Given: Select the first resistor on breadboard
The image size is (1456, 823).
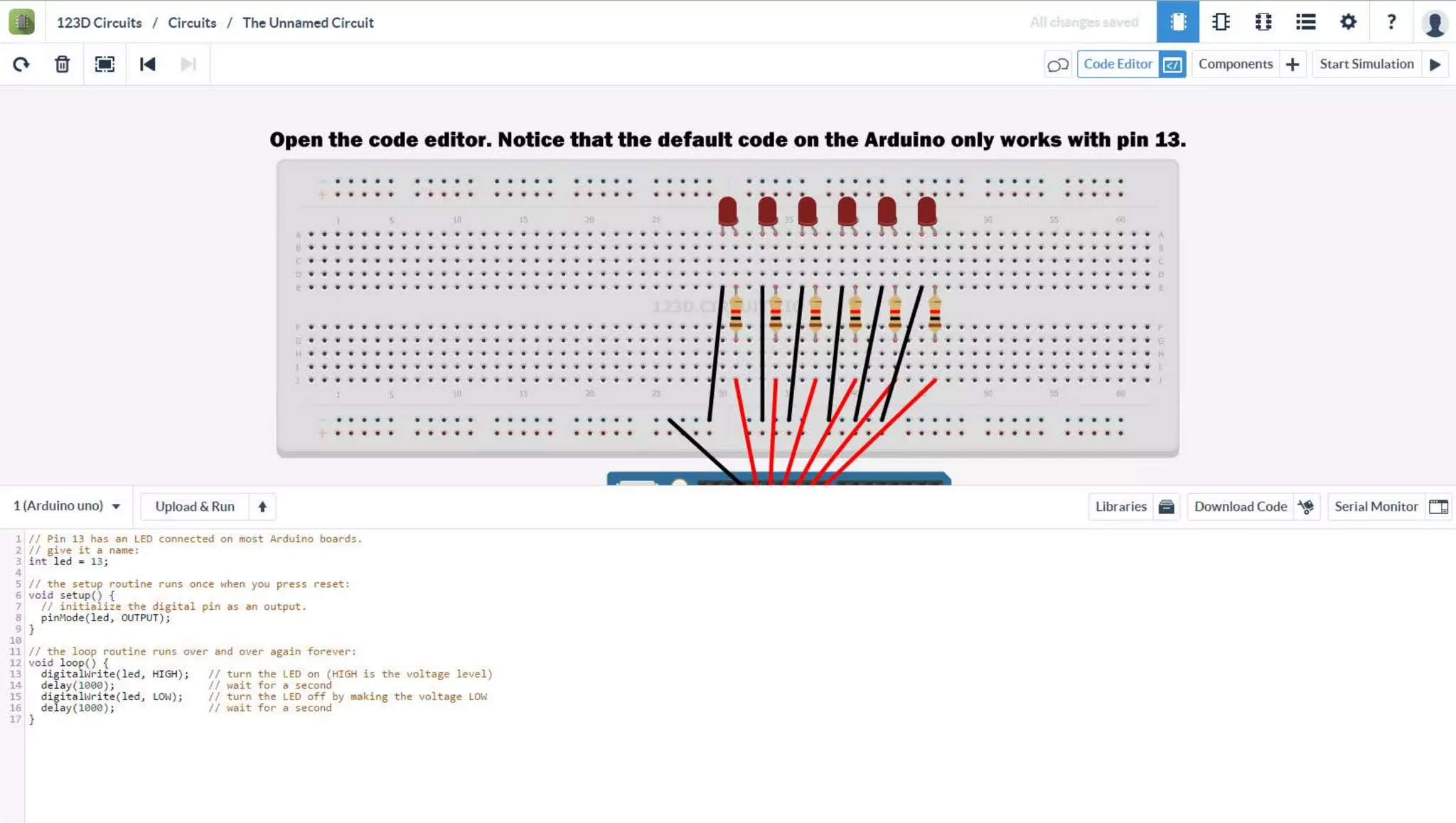Looking at the screenshot, I should (x=736, y=313).
